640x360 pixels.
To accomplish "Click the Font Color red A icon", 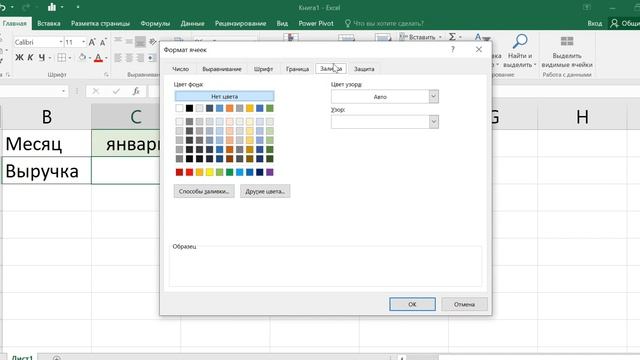I will [98, 58].
